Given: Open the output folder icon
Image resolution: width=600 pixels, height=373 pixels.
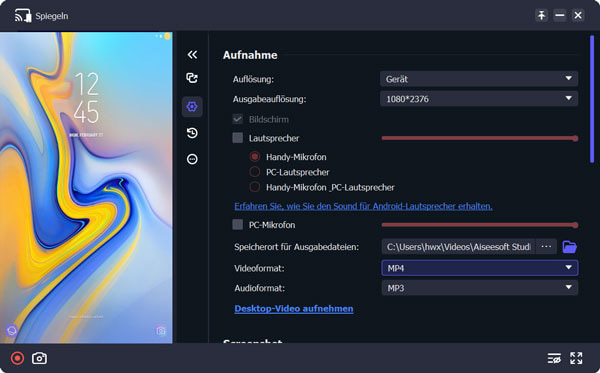Looking at the screenshot, I should click(x=569, y=247).
